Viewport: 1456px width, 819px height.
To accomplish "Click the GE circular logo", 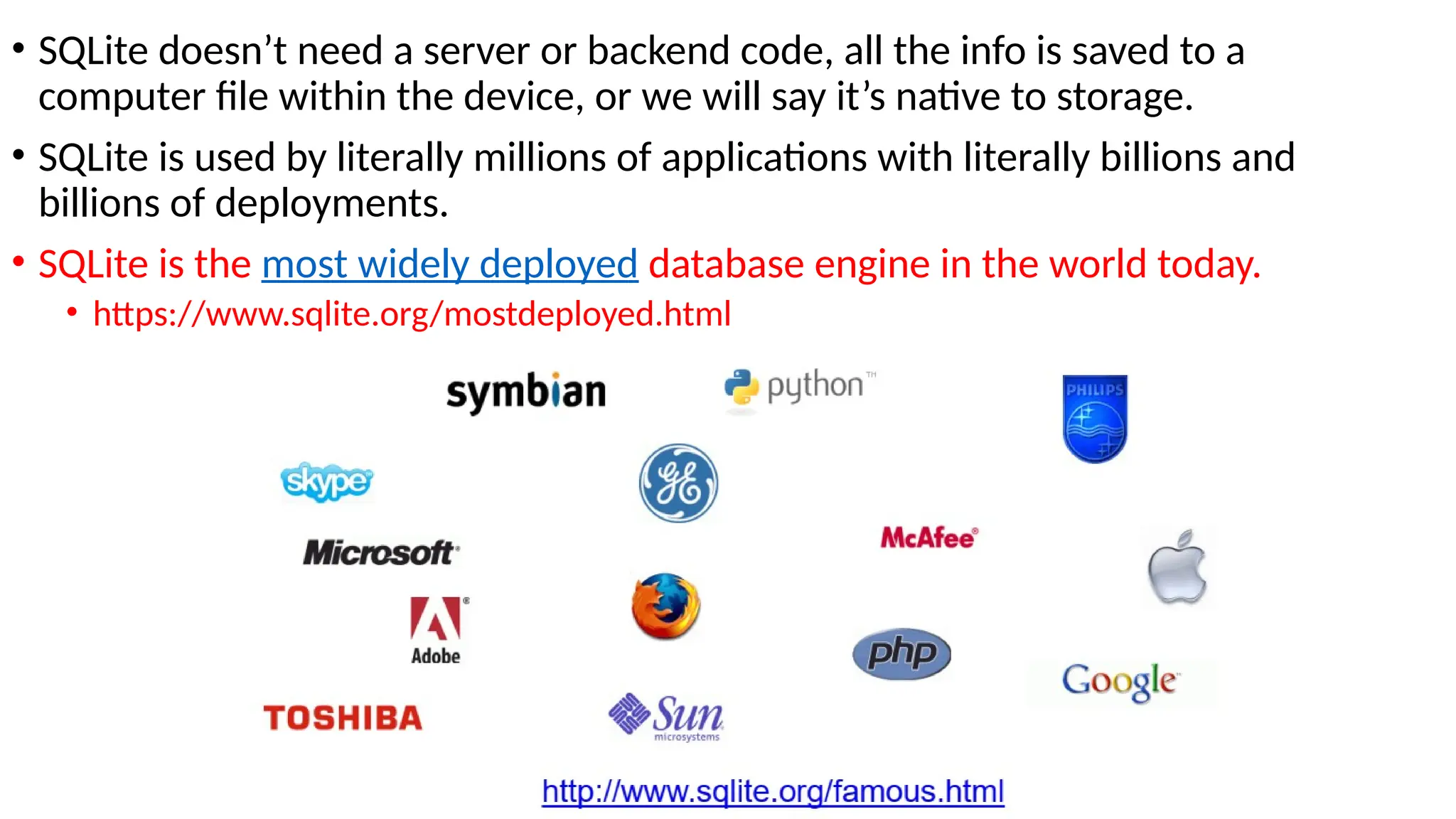I will point(678,483).
